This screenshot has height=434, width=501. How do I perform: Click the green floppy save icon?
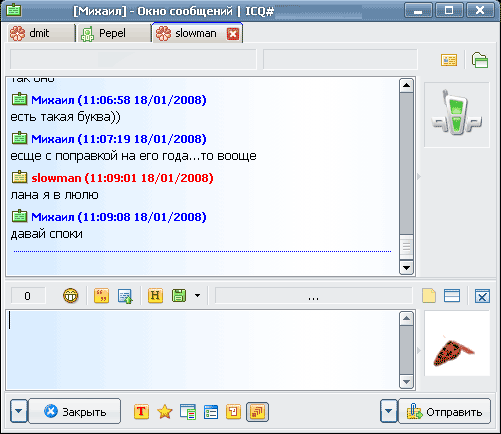point(179,295)
